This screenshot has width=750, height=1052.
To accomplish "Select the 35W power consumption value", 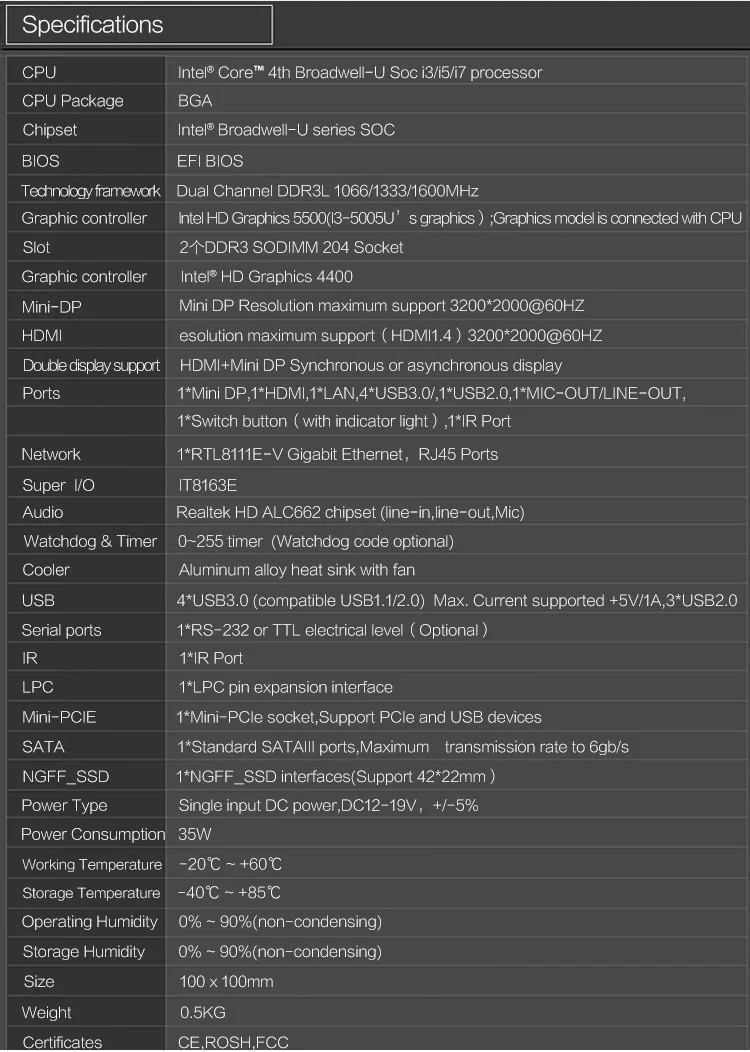I will (x=195, y=834).
